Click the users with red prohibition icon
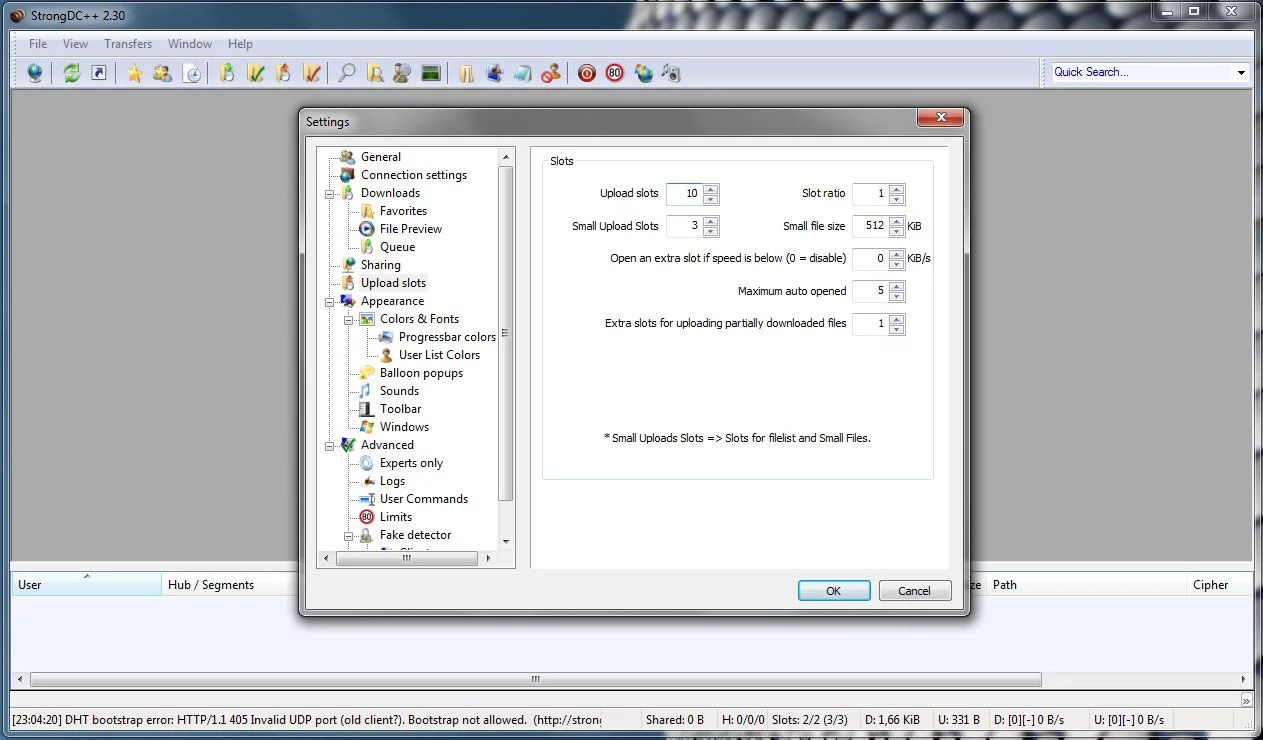This screenshot has width=1263, height=740. (550, 73)
